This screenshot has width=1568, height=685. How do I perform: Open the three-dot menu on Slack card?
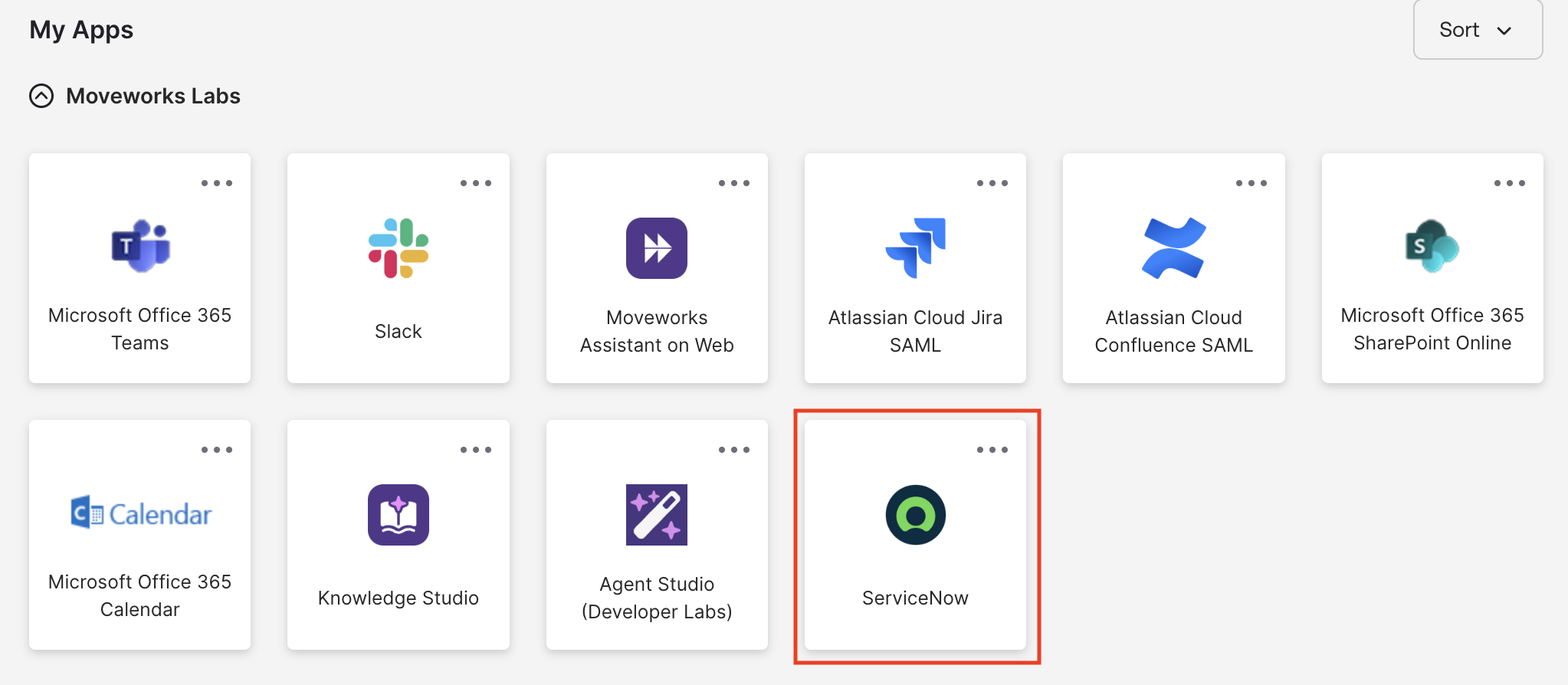tap(476, 183)
